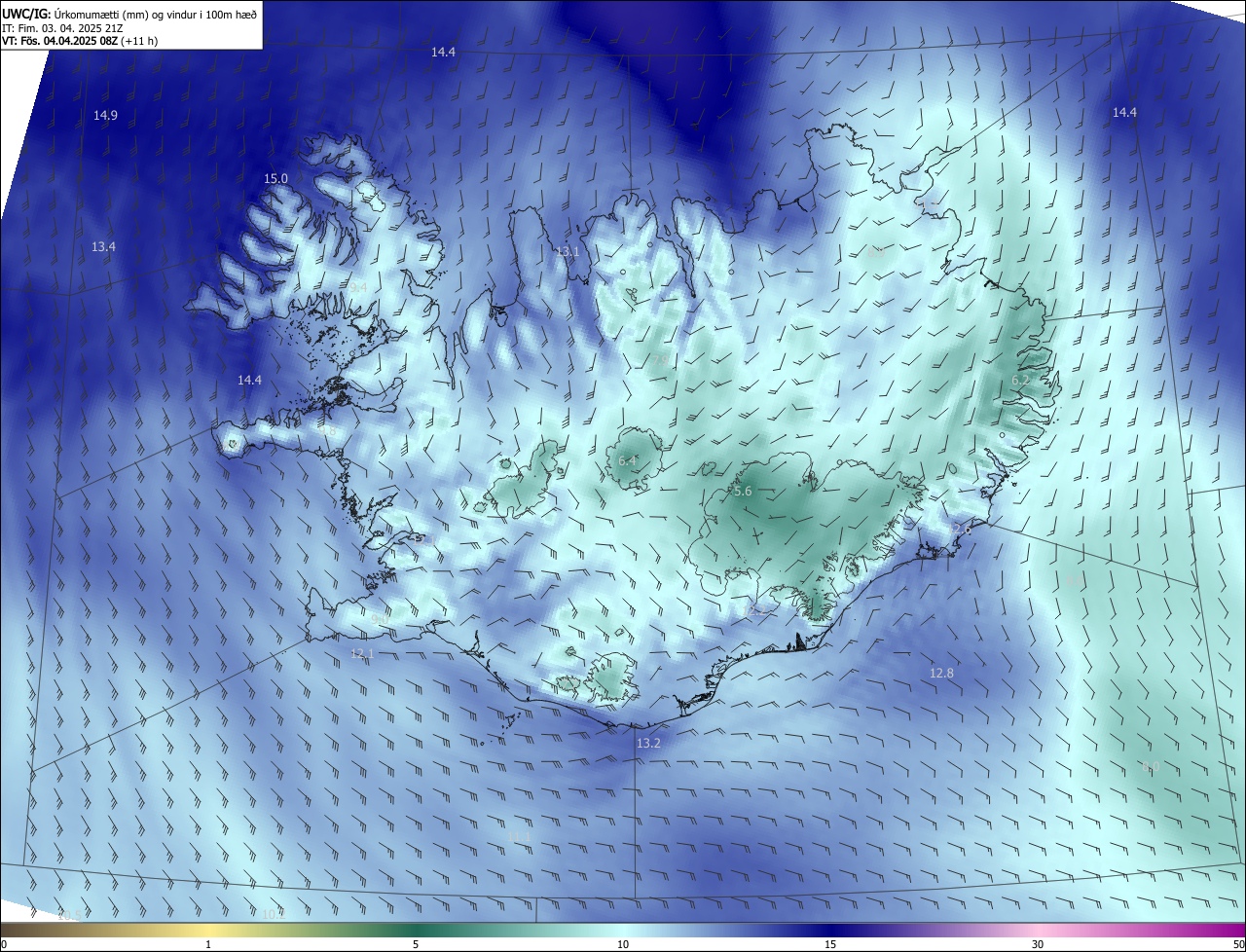
Task: Click the 13.1 value label
Action: point(568,252)
